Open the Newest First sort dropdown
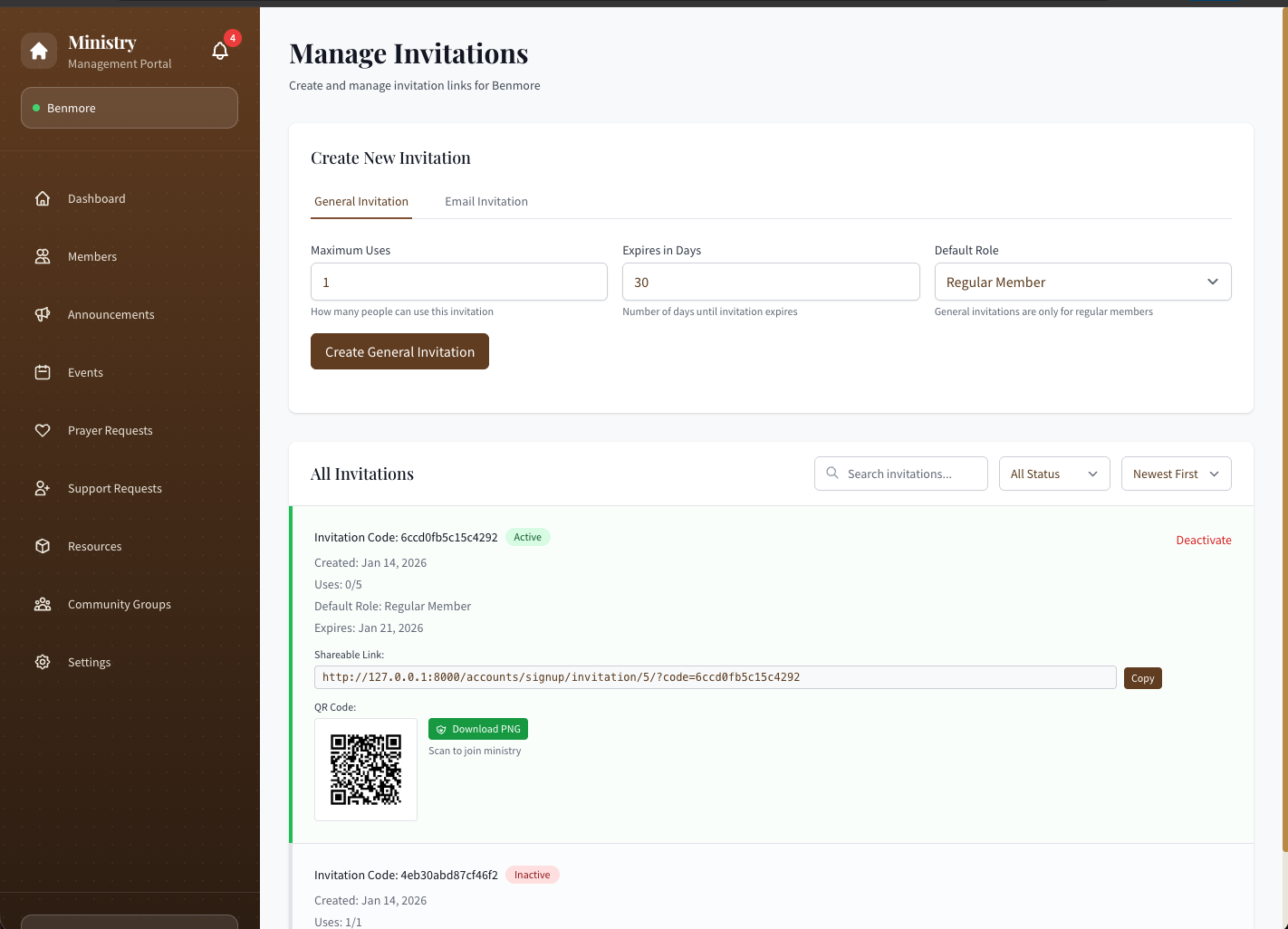 (1176, 474)
